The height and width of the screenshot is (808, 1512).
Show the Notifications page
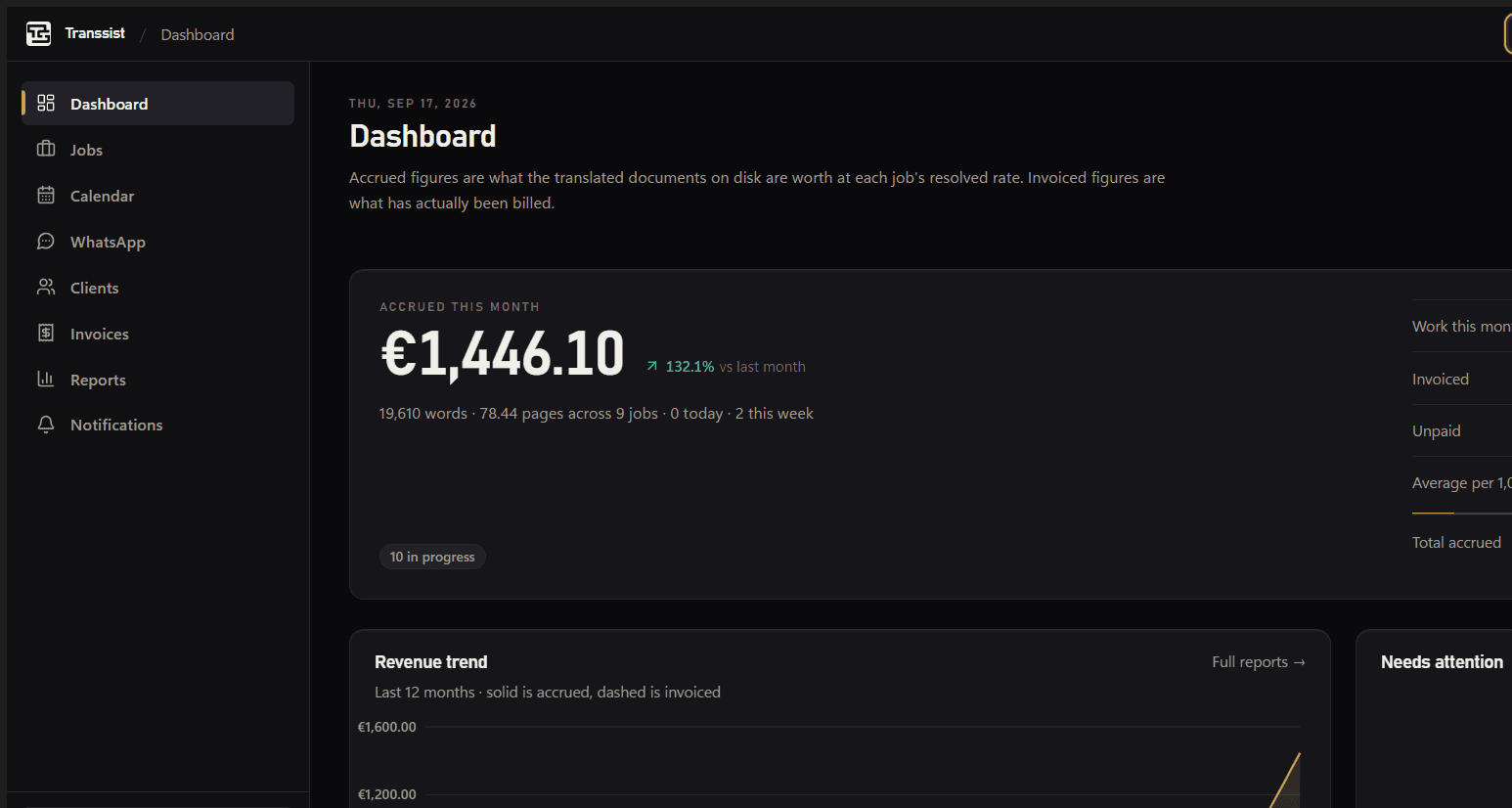(x=157, y=425)
